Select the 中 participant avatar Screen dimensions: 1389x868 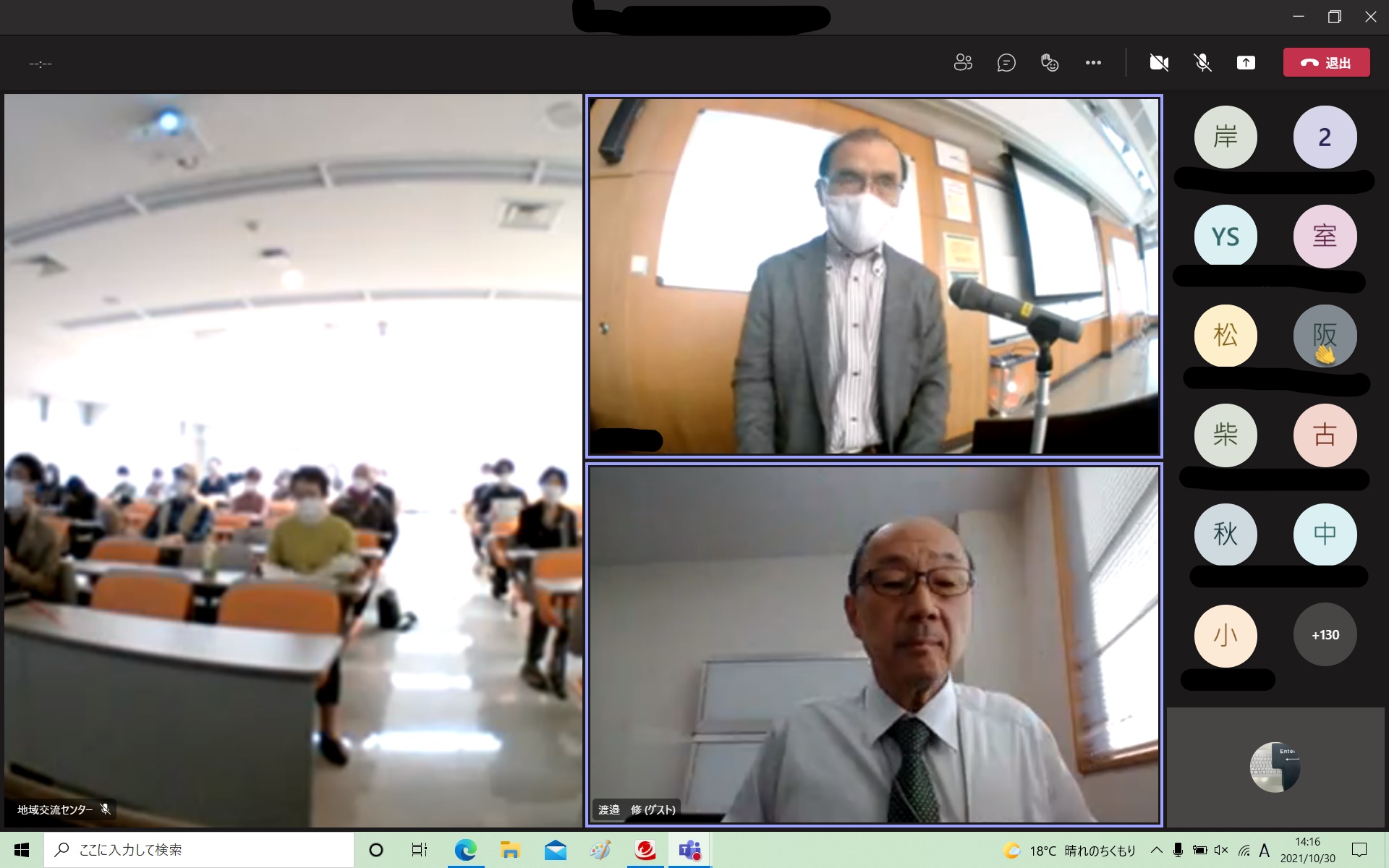(x=1325, y=535)
